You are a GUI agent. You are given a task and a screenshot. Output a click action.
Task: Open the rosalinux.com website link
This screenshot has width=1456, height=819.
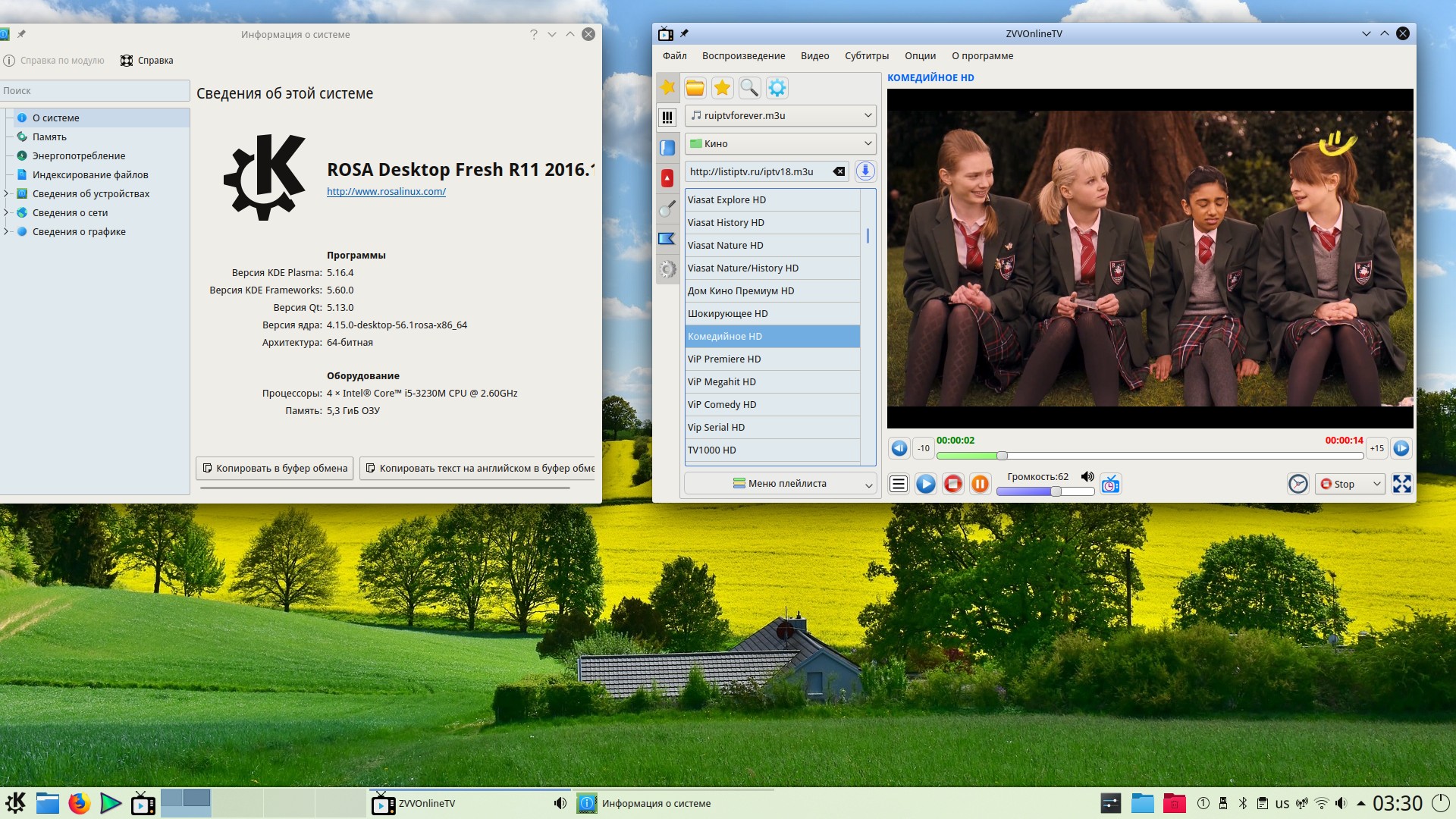tap(386, 191)
